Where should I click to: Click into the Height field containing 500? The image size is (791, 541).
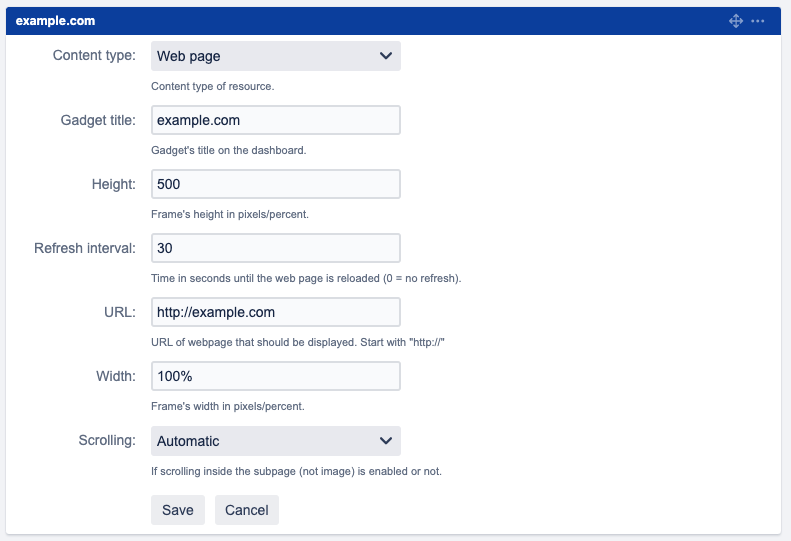tap(275, 184)
